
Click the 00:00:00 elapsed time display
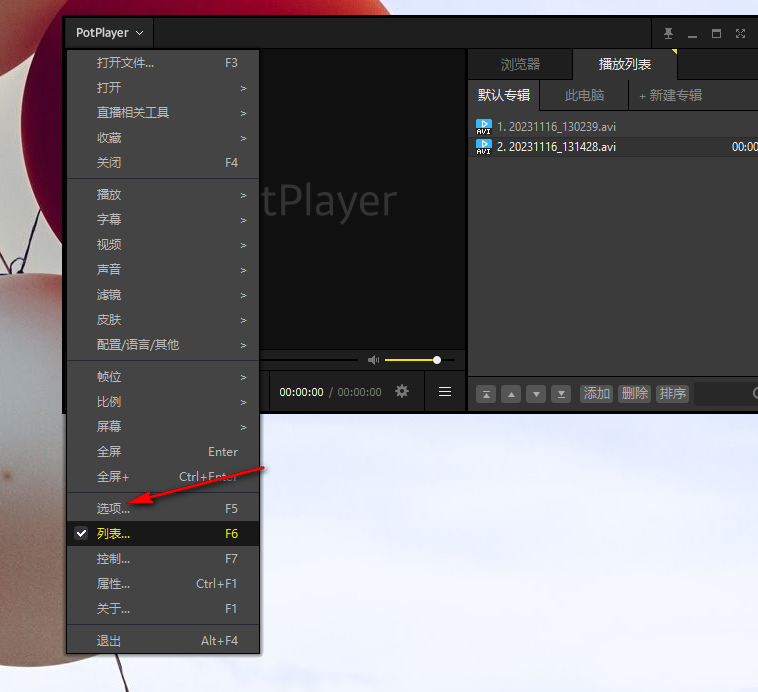[x=301, y=392]
